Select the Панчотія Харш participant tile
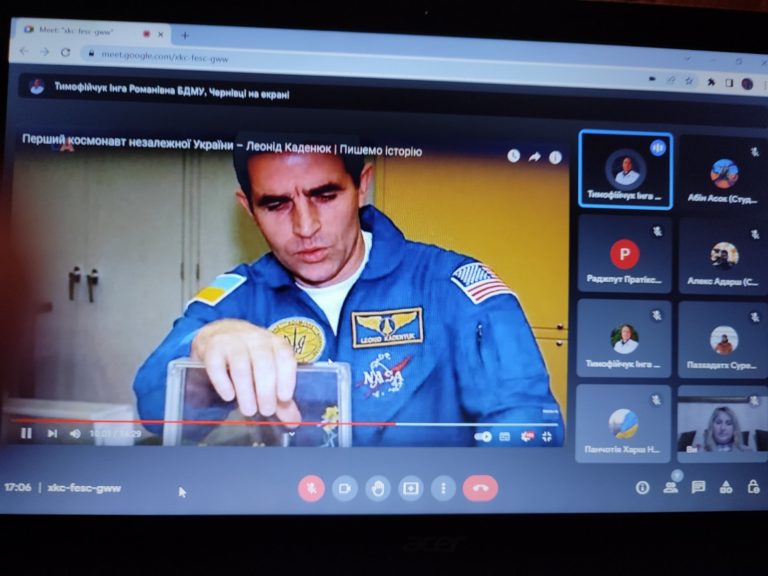Image resolution: width=768 pixels, height=576 pixels. [623, 423]
